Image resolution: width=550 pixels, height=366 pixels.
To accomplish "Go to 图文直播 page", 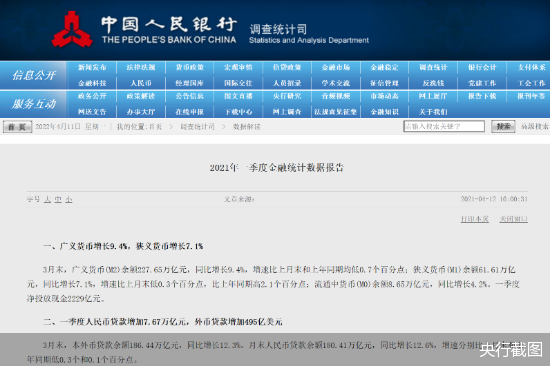I will pos(238,96).
